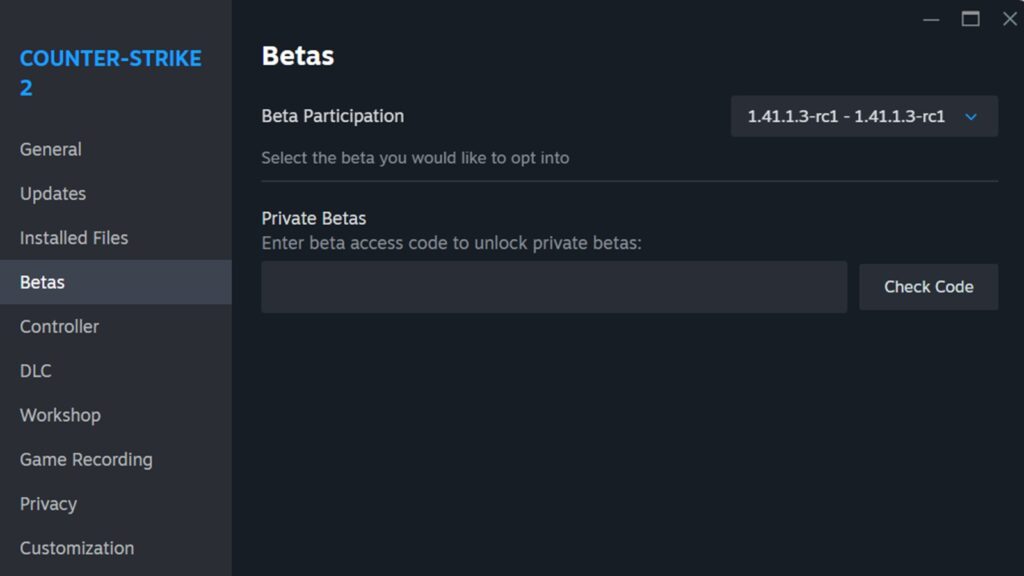
Task: View the Installed Files section
Action: 73,238
